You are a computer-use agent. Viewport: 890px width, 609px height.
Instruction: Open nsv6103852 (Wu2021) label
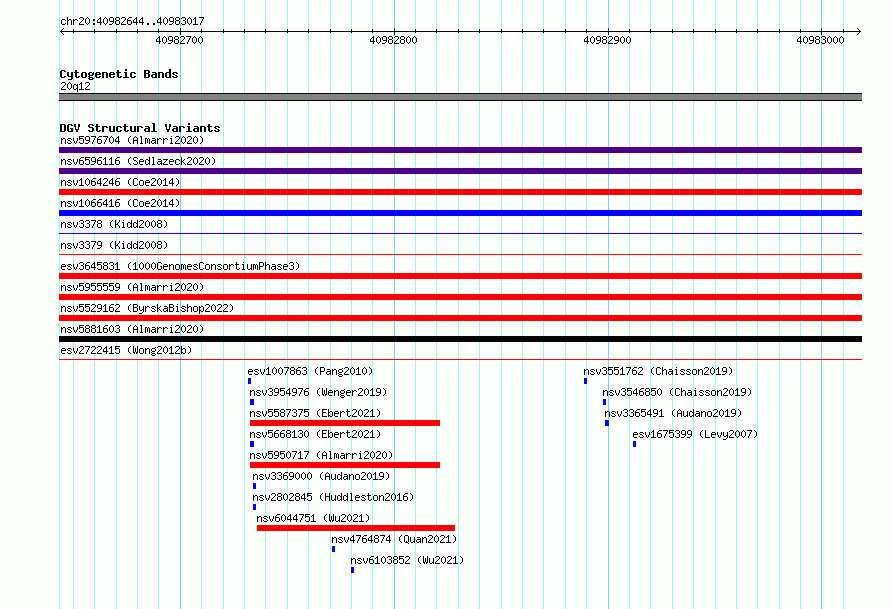point(407,560)
